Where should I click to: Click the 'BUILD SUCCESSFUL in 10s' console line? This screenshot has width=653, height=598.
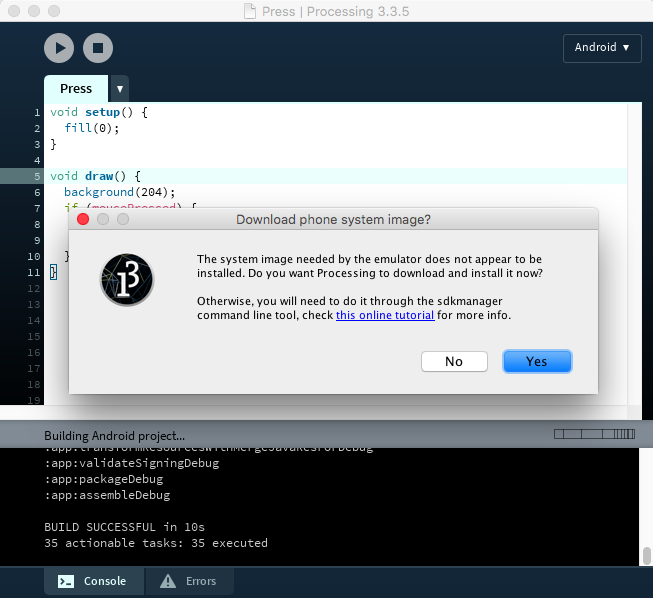pos(125,527)
